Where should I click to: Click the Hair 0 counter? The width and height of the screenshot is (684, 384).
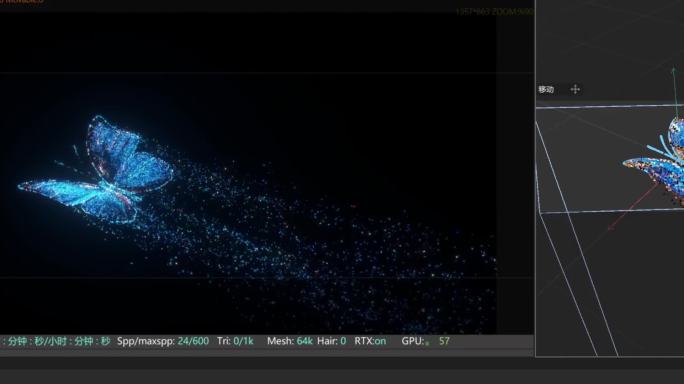coord(332,341)
